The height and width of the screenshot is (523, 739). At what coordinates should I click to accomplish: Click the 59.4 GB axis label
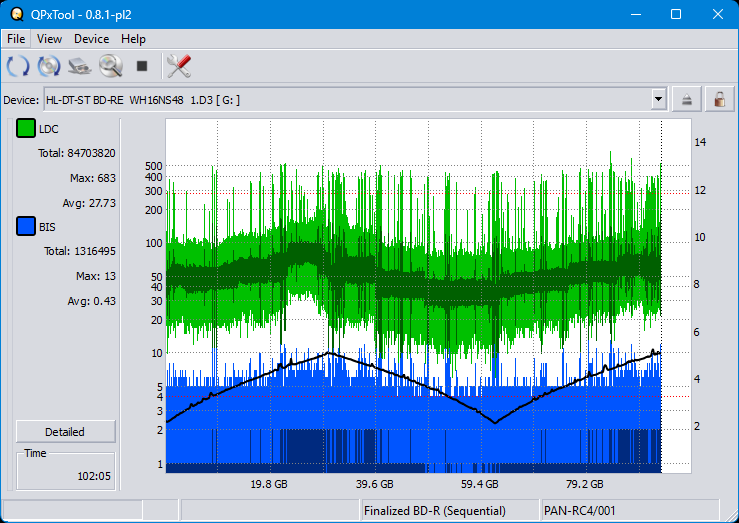[479, 484]
